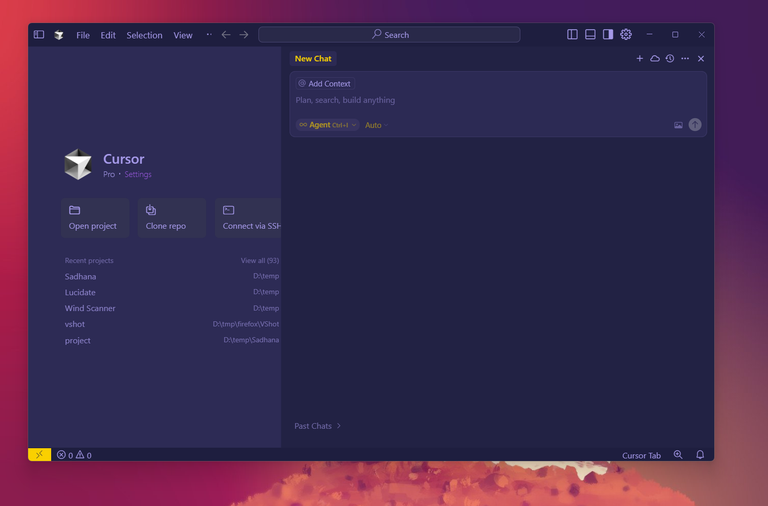Open the Edit menu
The width and height of the screenshot is (768, 506).
tap(108, 35)
